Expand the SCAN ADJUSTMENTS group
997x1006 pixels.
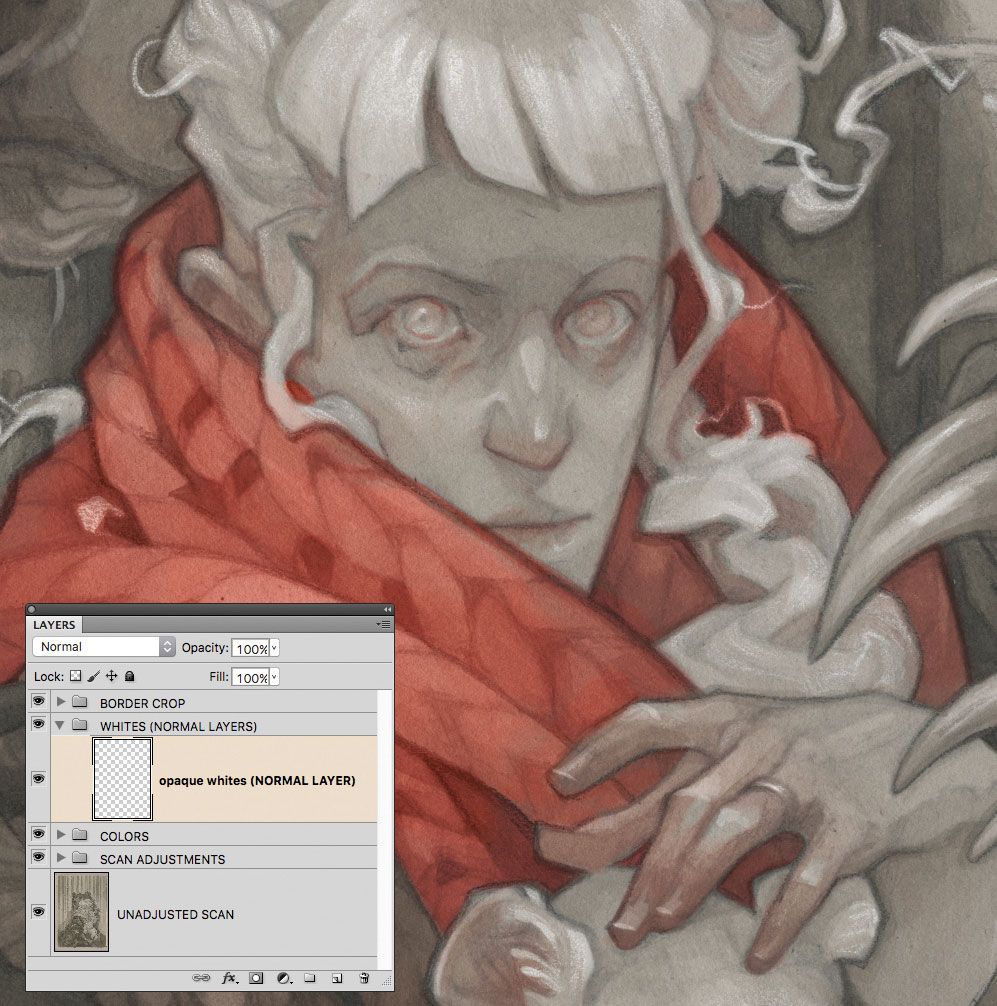(x=61, y=858)
